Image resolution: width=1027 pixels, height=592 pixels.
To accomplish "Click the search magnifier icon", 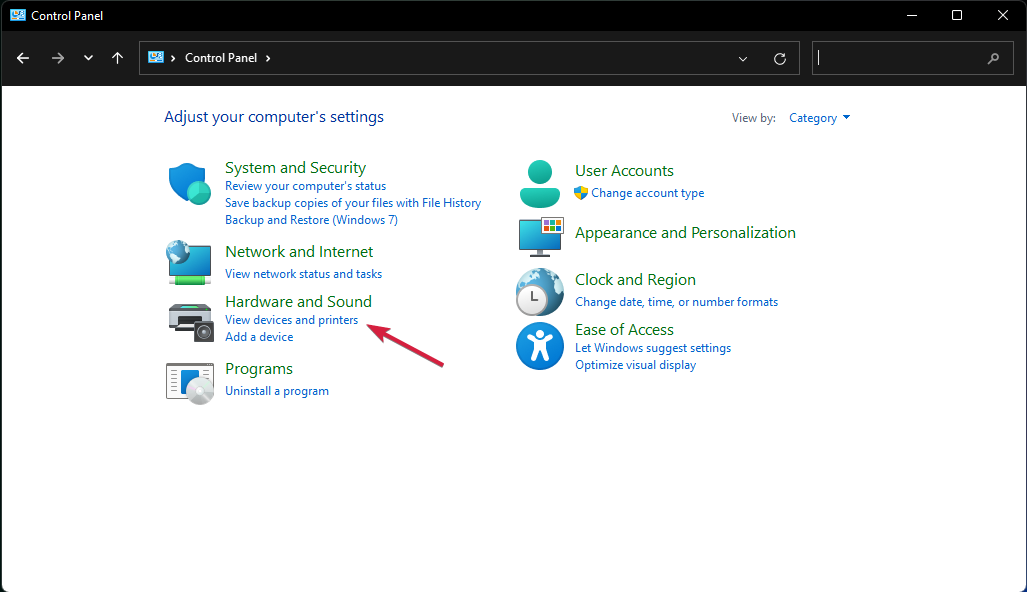I will (993, 58).
